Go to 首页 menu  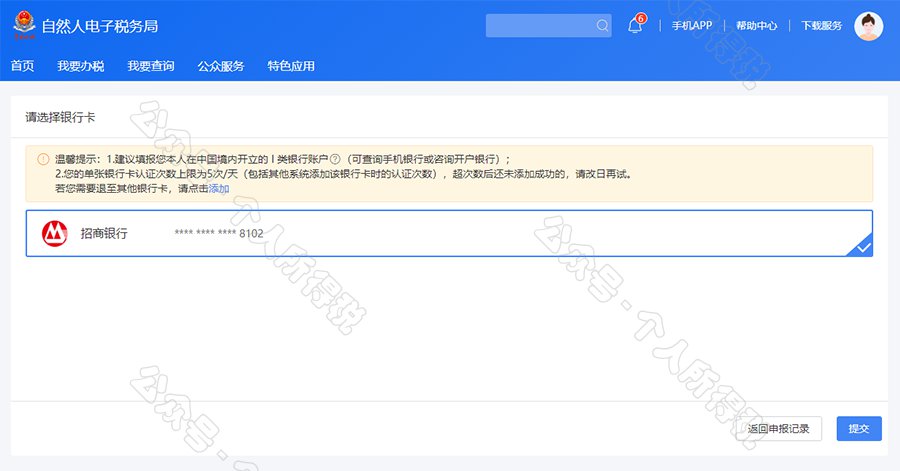(x=22, y=66)
